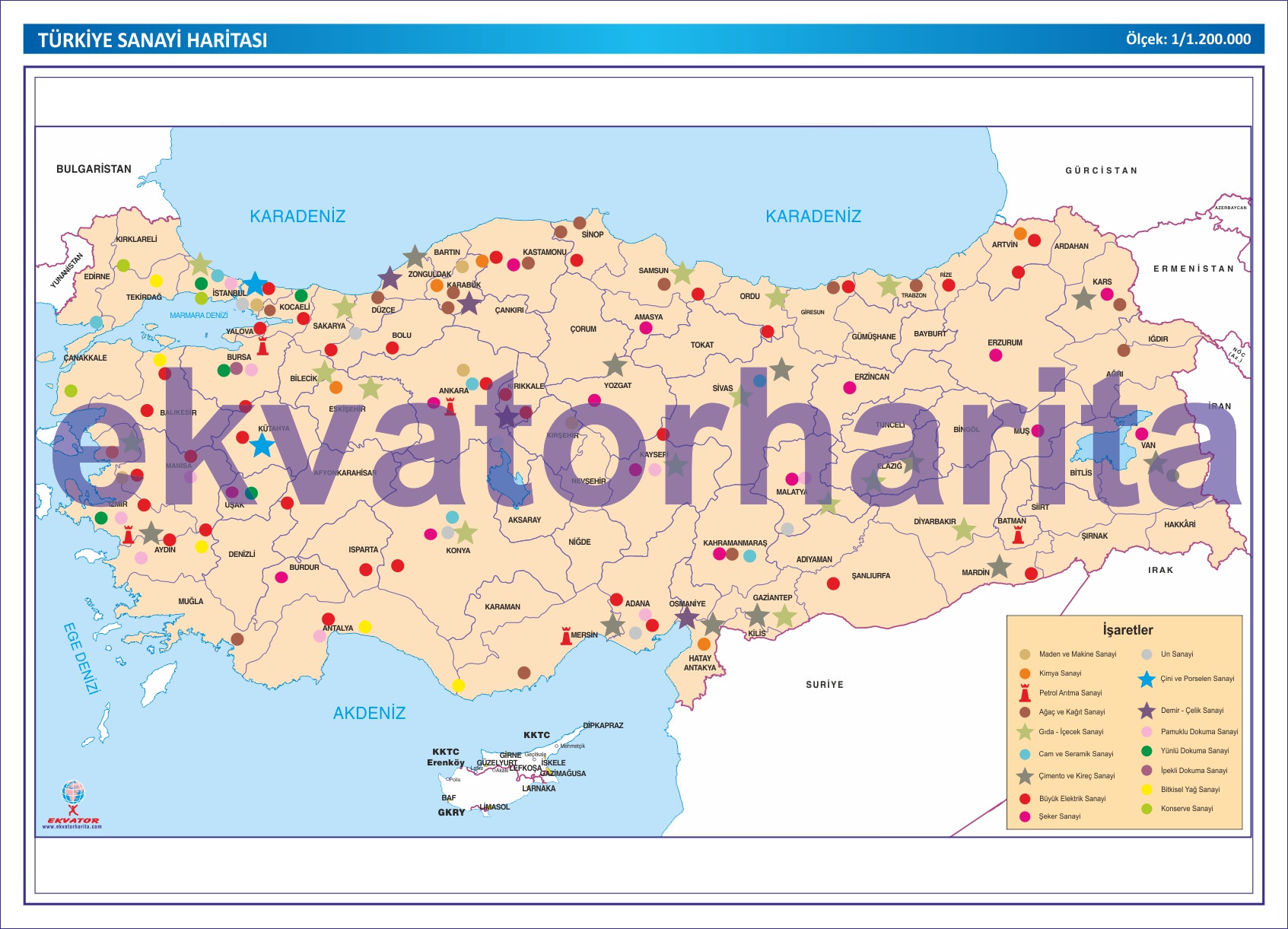Click the MUĞLA province label

point(191,601)
